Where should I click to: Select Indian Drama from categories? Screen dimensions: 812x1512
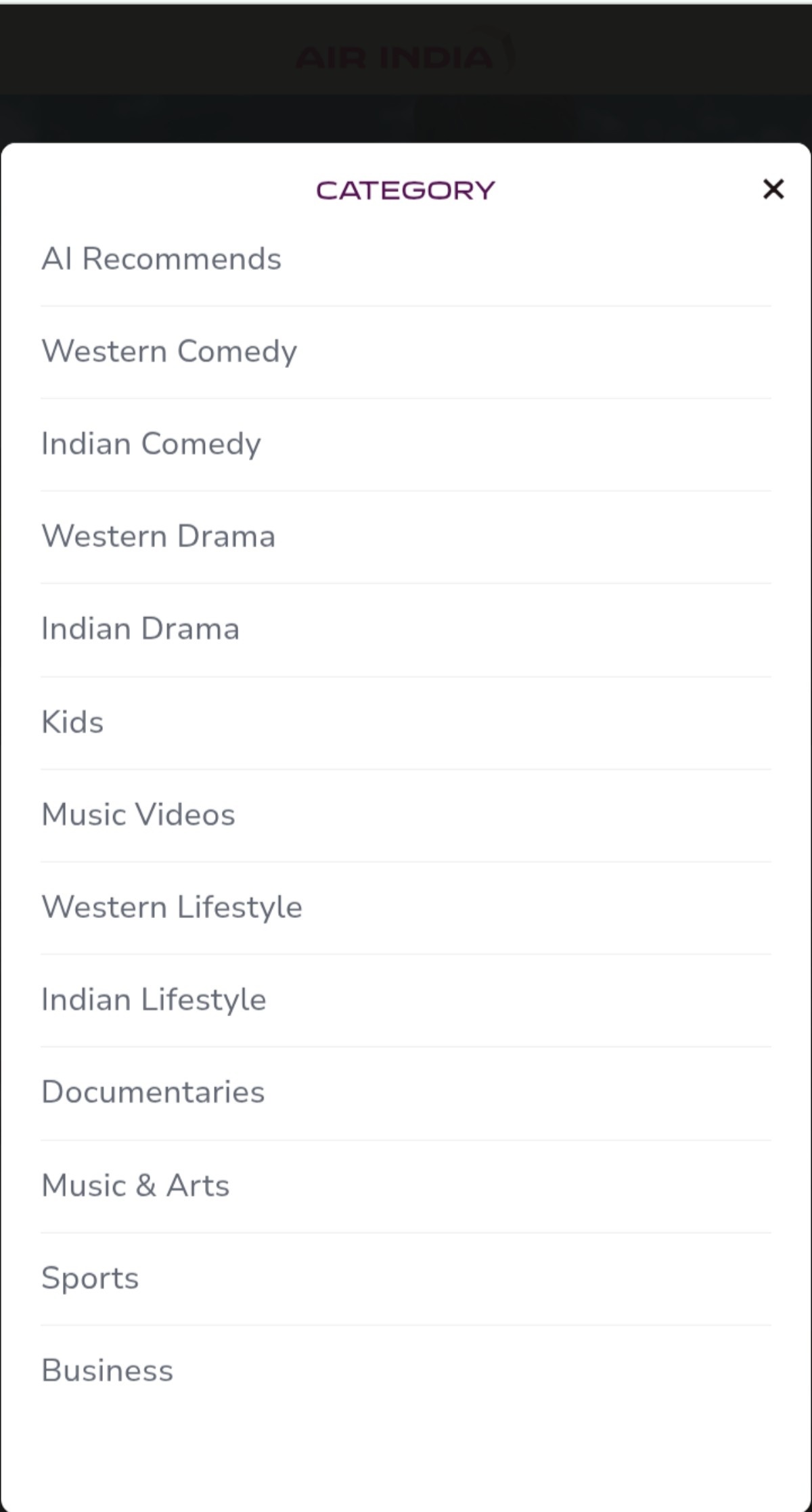pos(140,629)
